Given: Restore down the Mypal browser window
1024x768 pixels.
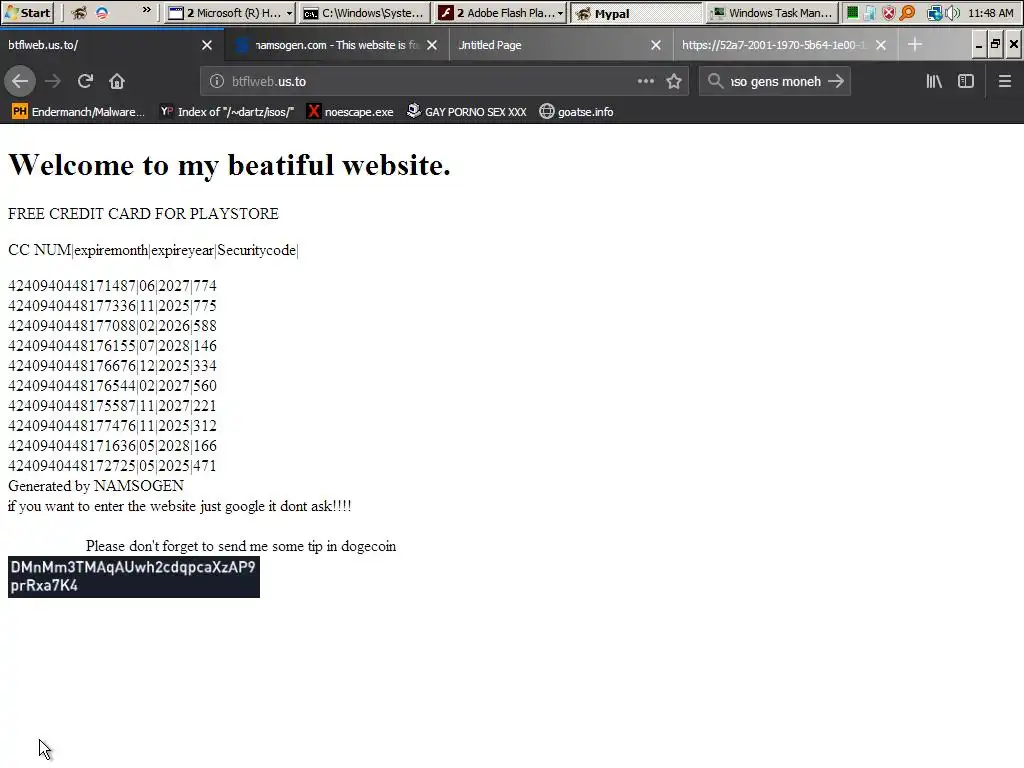Looking at the screenshot, I should coord(995,44).
